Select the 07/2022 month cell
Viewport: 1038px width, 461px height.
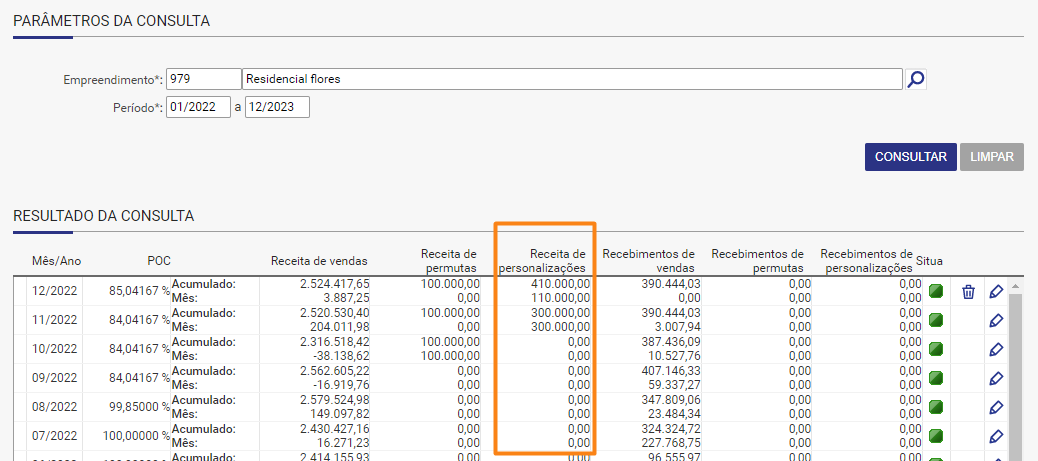pos(55,437)
